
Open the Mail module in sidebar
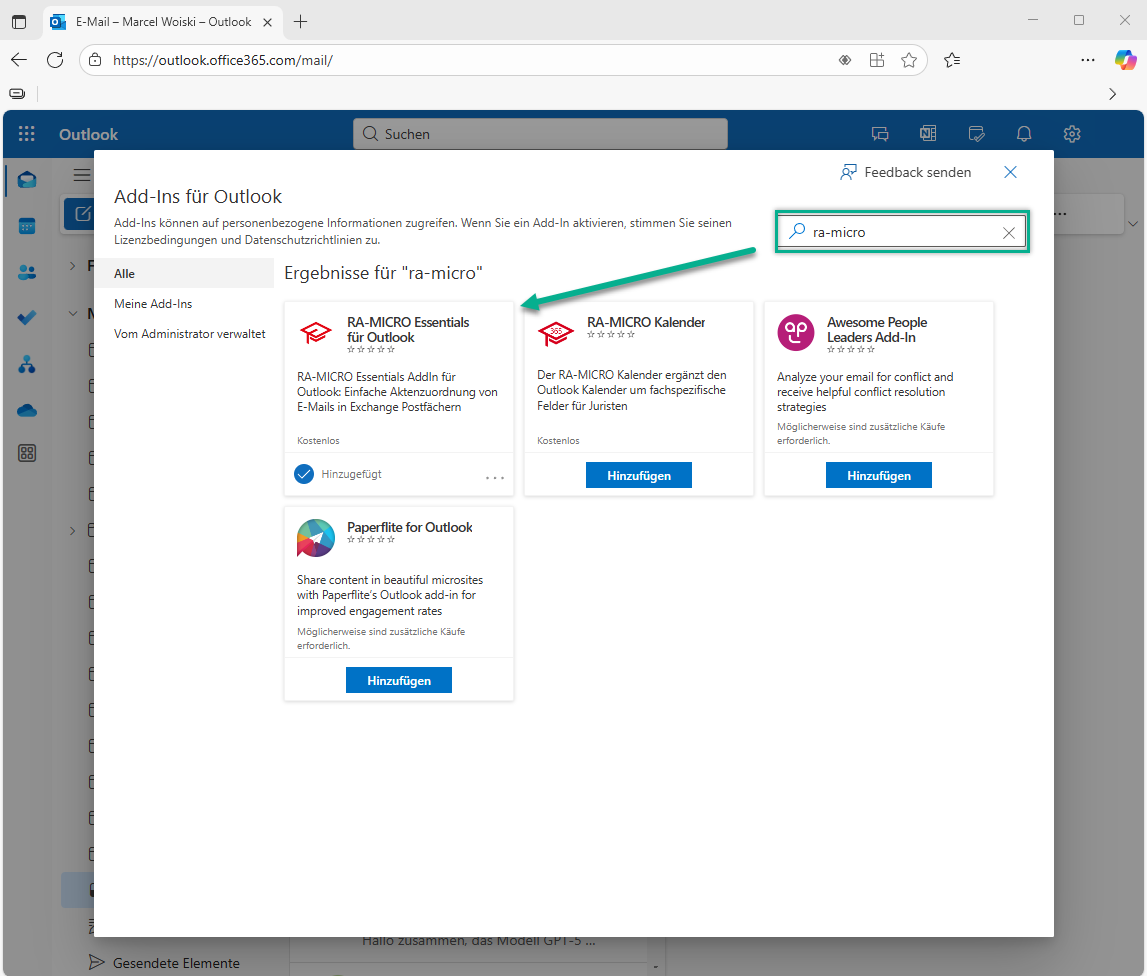27,179
